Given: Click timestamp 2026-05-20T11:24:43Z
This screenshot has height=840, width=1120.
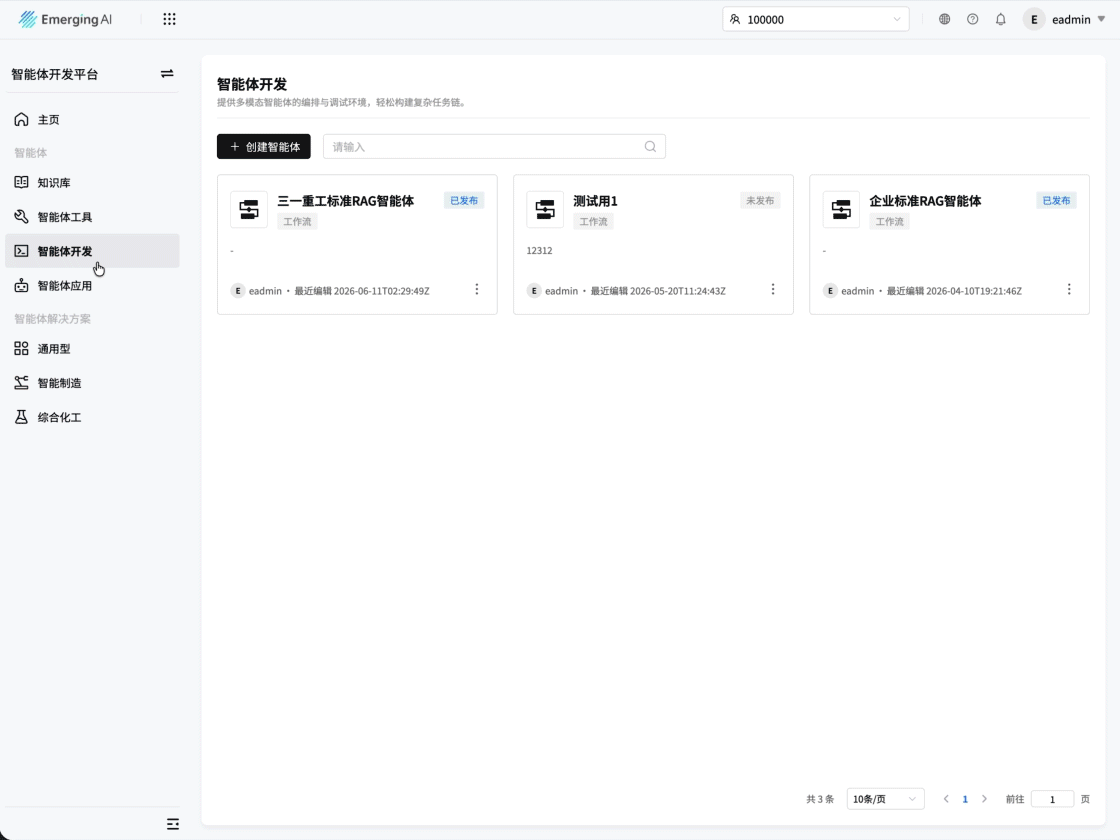Looking at the screenshot, I should point(678,291).
